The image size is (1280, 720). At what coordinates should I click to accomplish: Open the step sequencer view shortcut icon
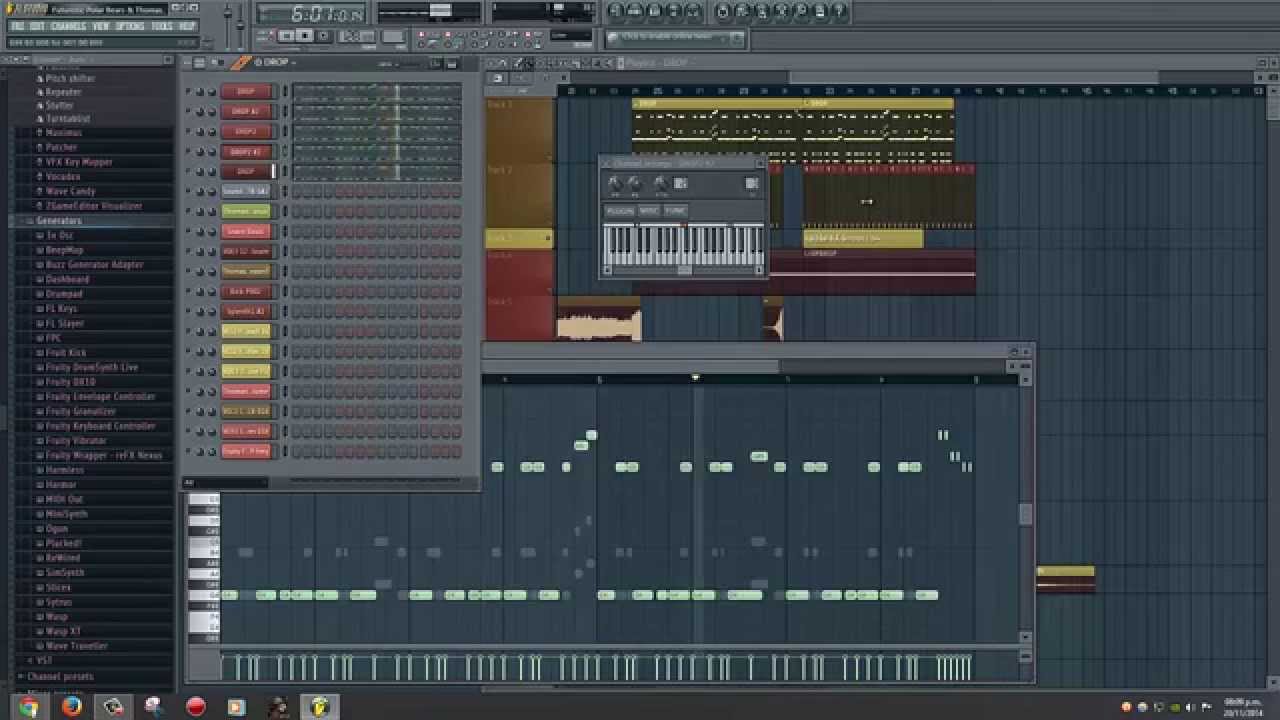(635, 11)
